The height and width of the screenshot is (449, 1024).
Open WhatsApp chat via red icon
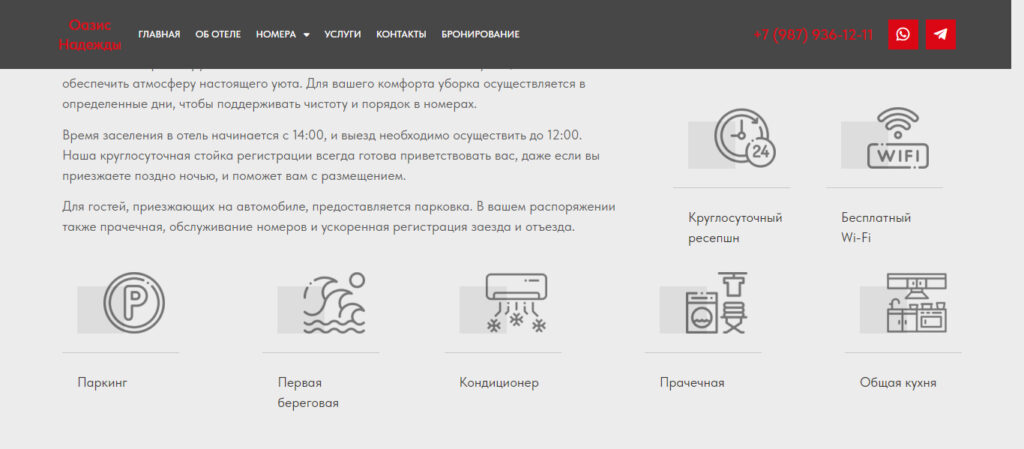(x=903, y=34)
